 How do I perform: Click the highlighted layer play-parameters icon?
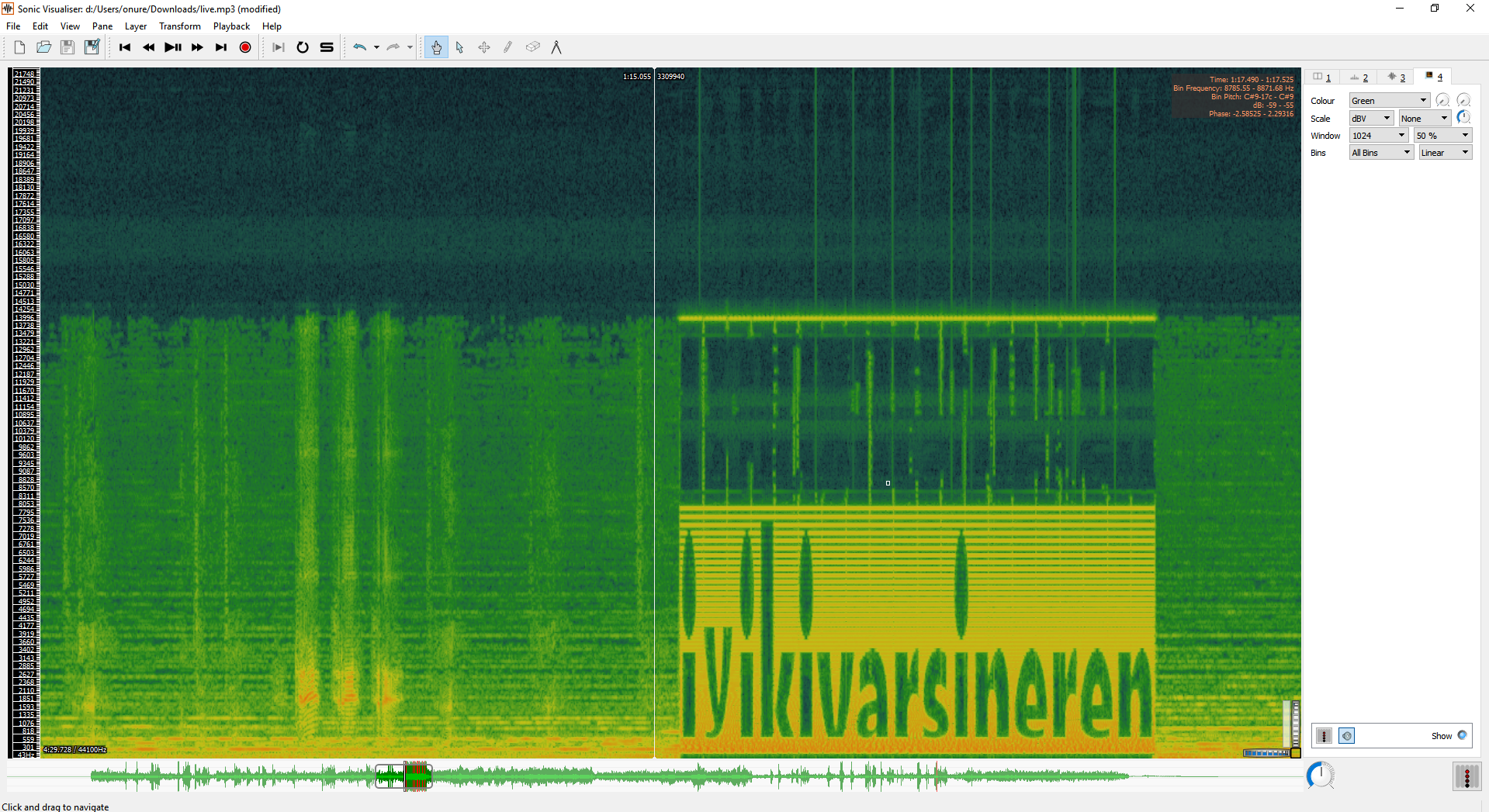point(1347,736)
